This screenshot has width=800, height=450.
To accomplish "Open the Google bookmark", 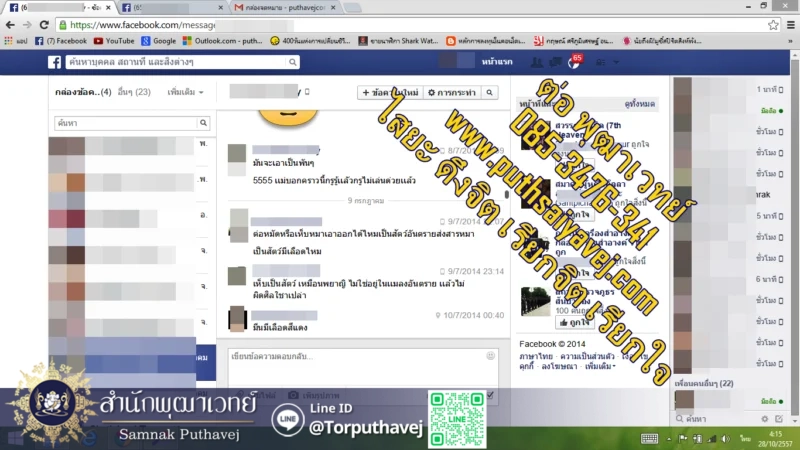I will coord(159,41).
